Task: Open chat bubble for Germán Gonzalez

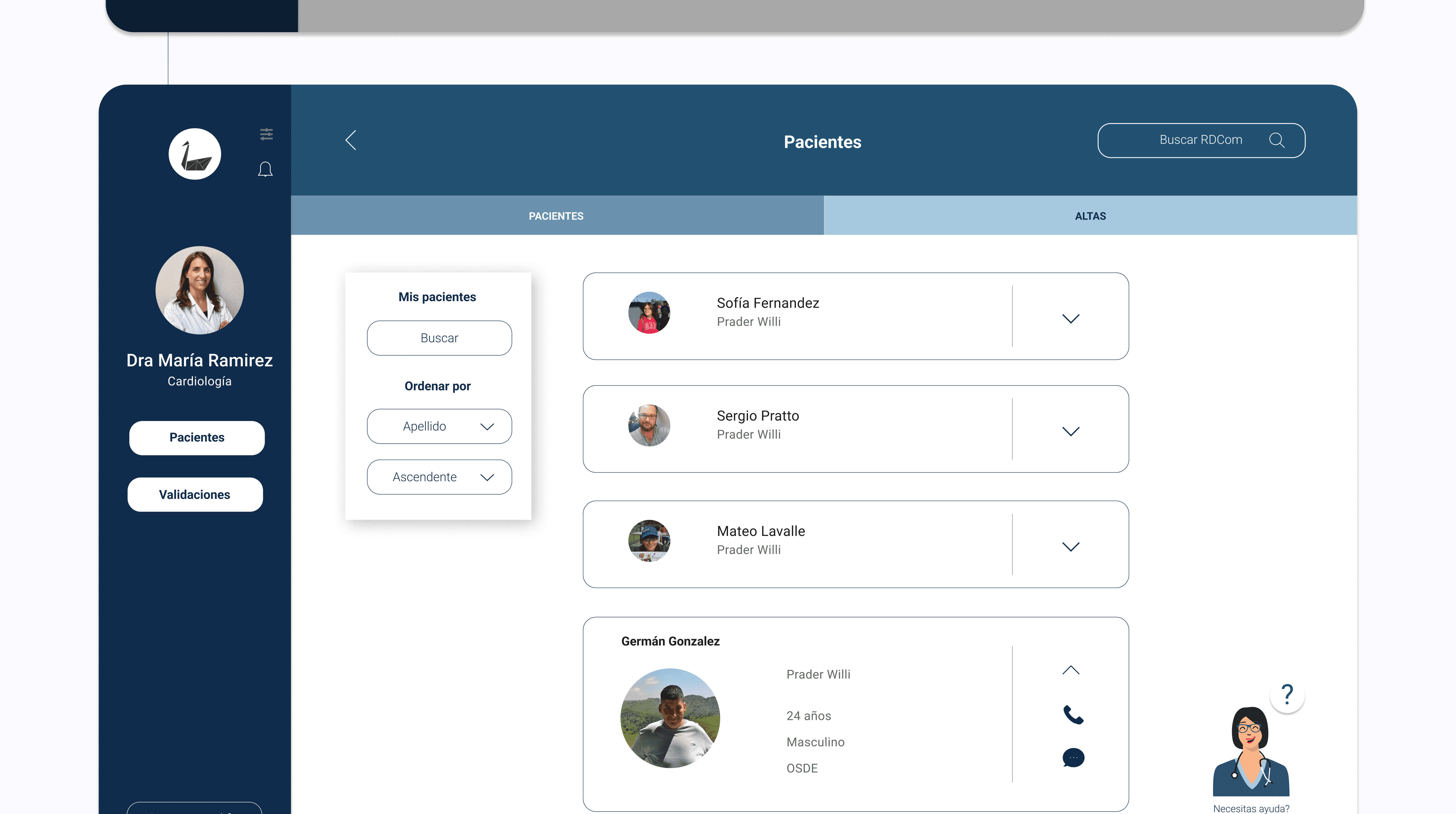Action: coord(1073,757)
